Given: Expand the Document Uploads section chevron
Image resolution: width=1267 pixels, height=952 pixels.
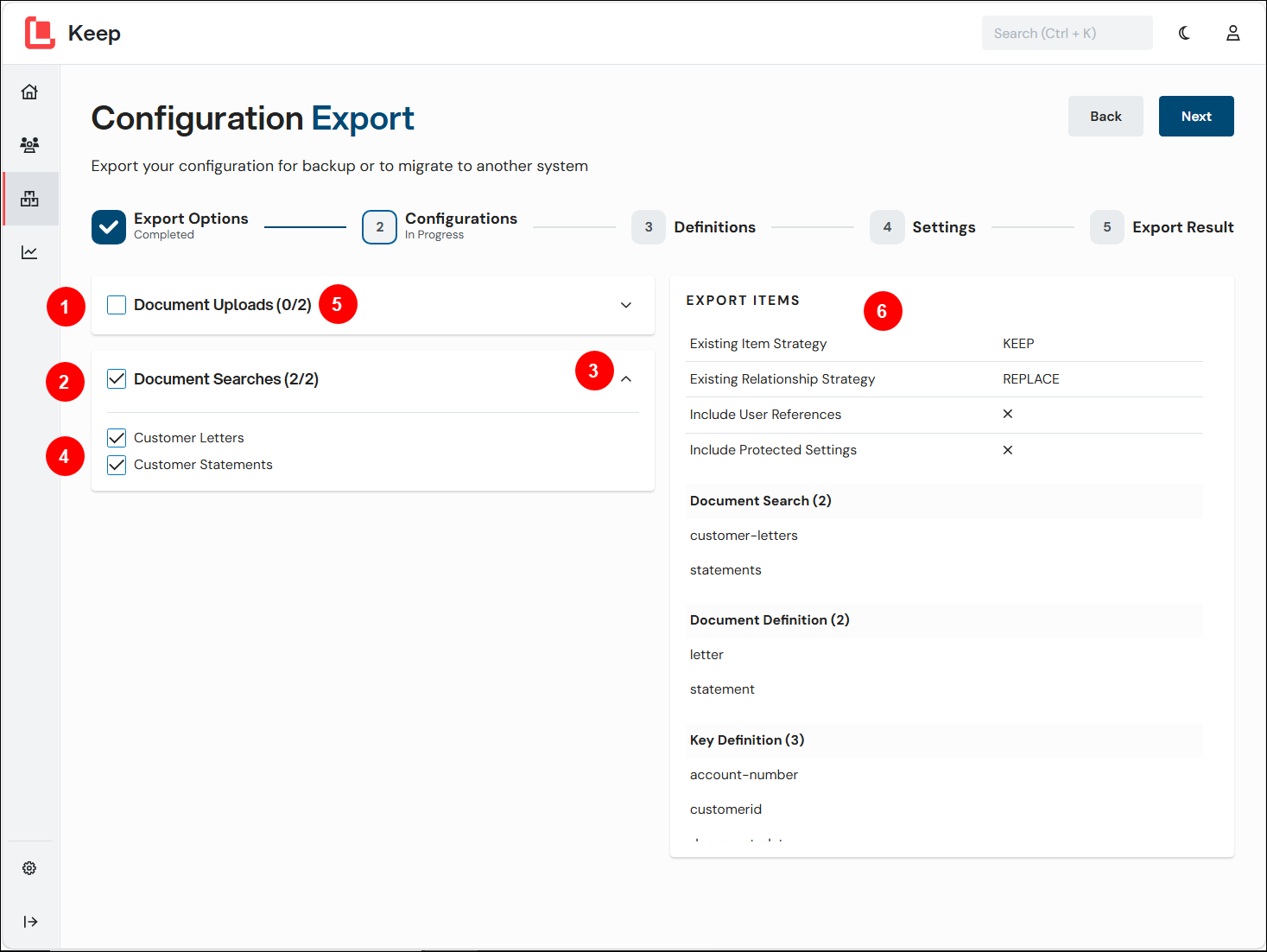Looking at the screenshot, I should (626, 305).
